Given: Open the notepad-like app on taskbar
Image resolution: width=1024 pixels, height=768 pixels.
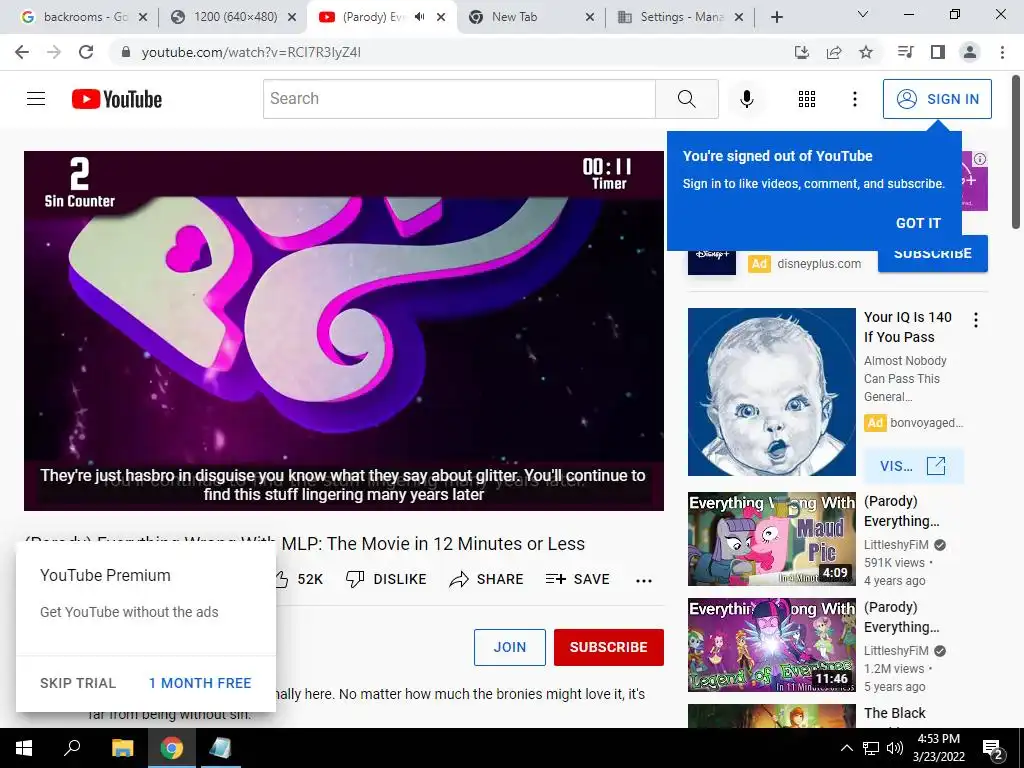Looking at the screenshot, I should (x=220, y=748).
